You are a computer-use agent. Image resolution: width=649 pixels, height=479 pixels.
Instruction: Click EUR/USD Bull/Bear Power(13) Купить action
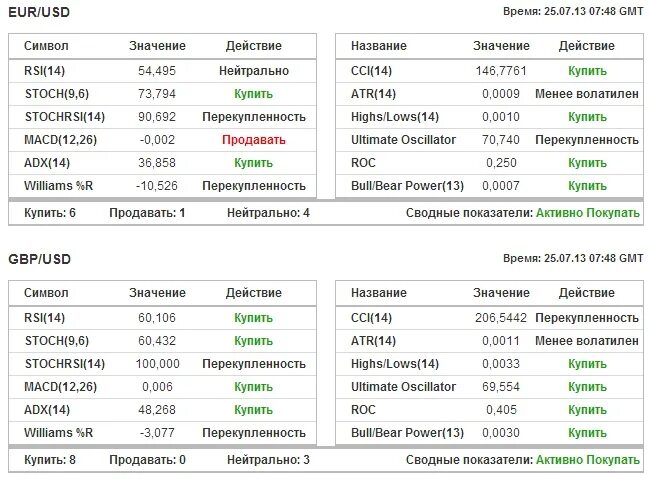point(587,186)
